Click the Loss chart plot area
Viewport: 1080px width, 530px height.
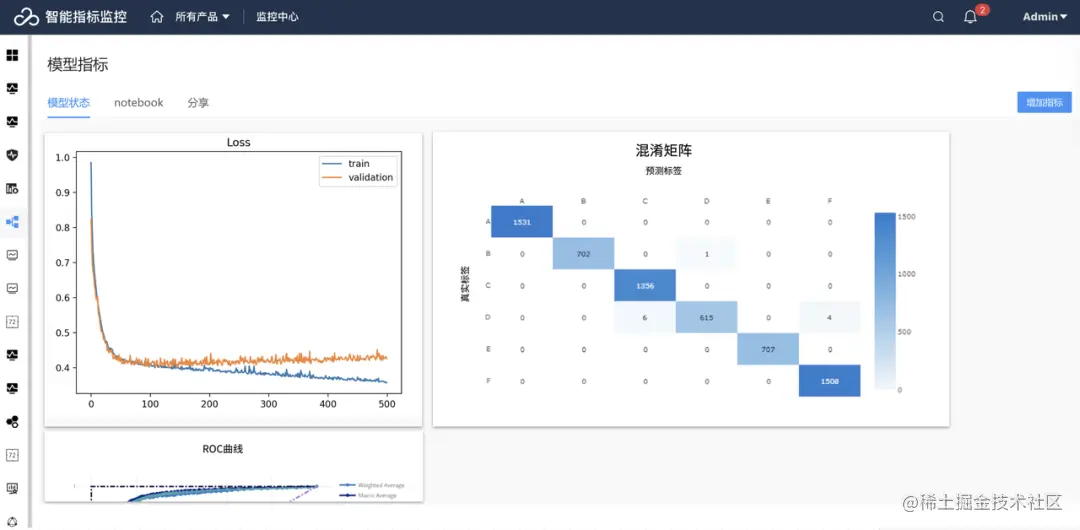point(238,272)
